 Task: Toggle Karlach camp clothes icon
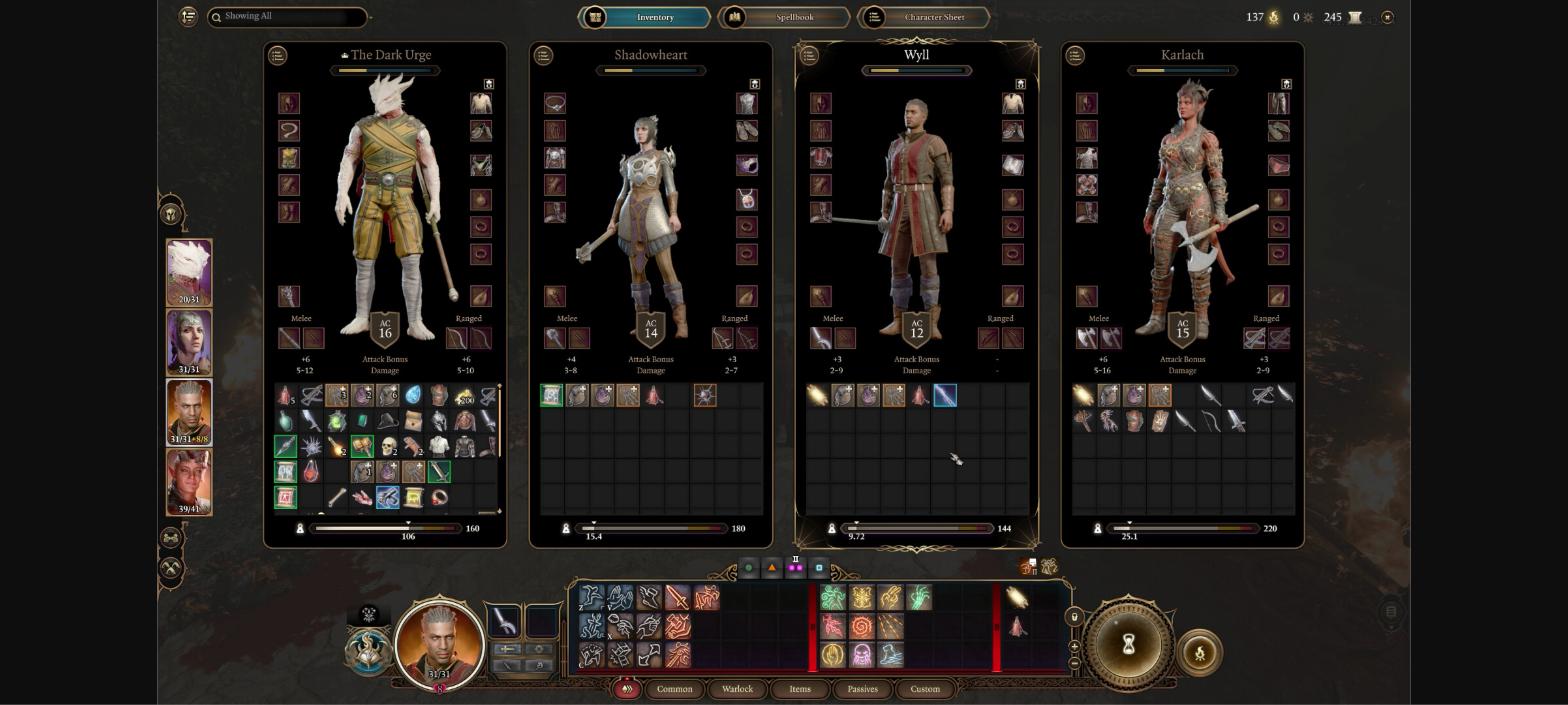pos(1287,84)
